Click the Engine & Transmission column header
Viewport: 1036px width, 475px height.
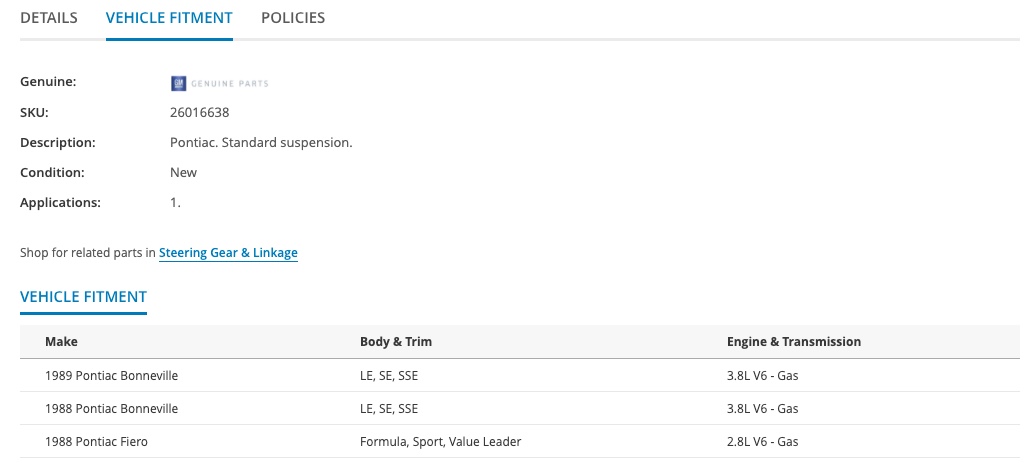point(794,342)
